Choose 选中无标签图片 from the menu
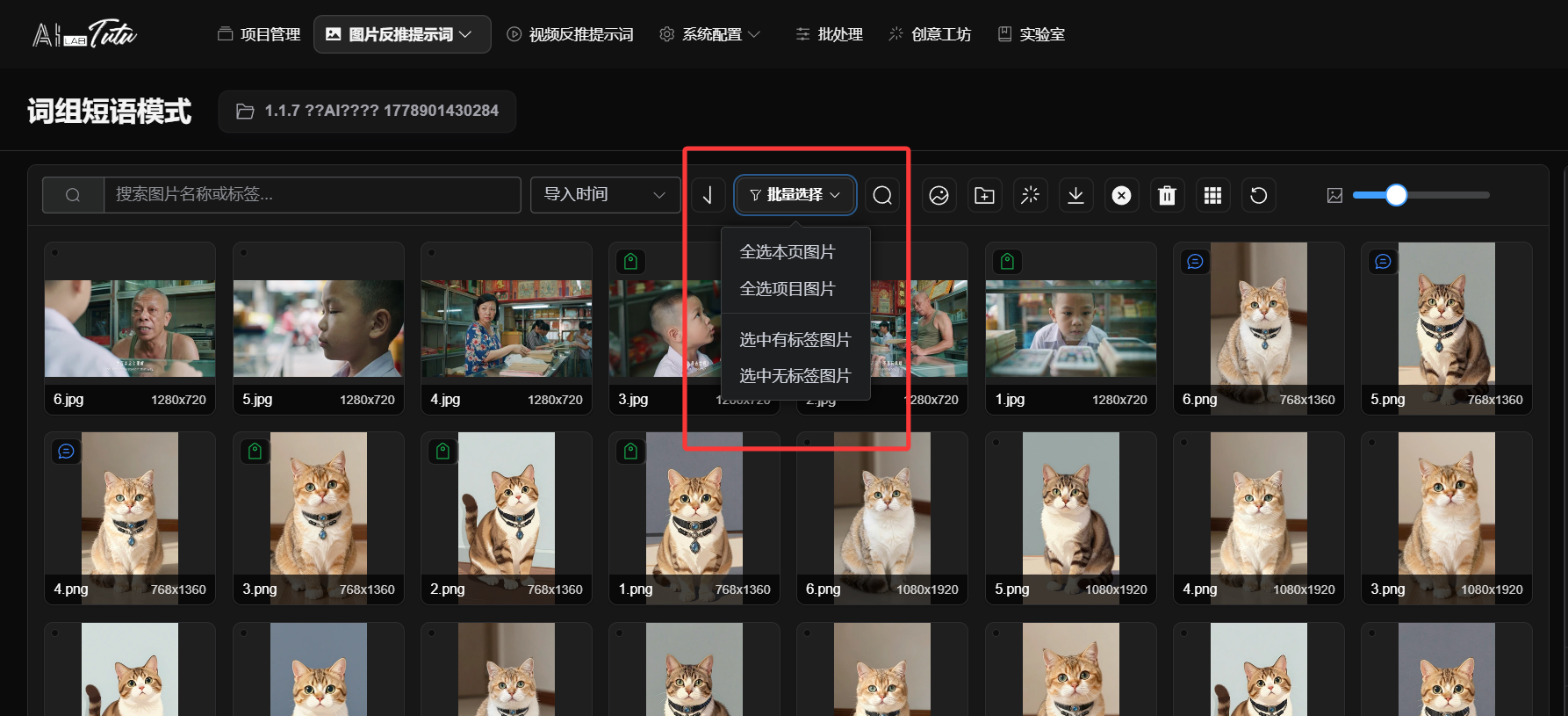 coord(795,376)
